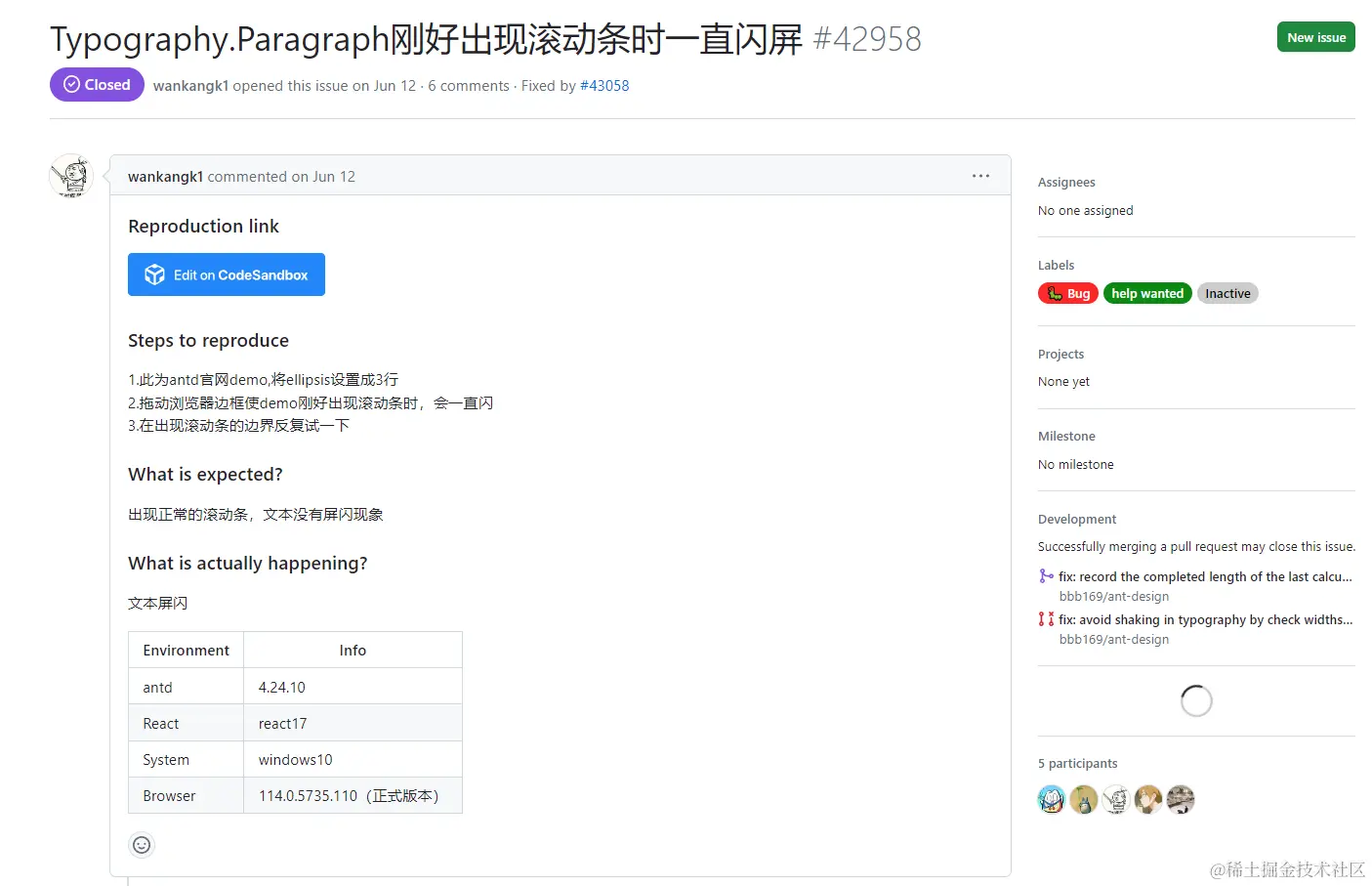Add an emoji reaction to the comment
This screenshot has width=1372, height=886.
pyautogui.click(x=142, y=845)
